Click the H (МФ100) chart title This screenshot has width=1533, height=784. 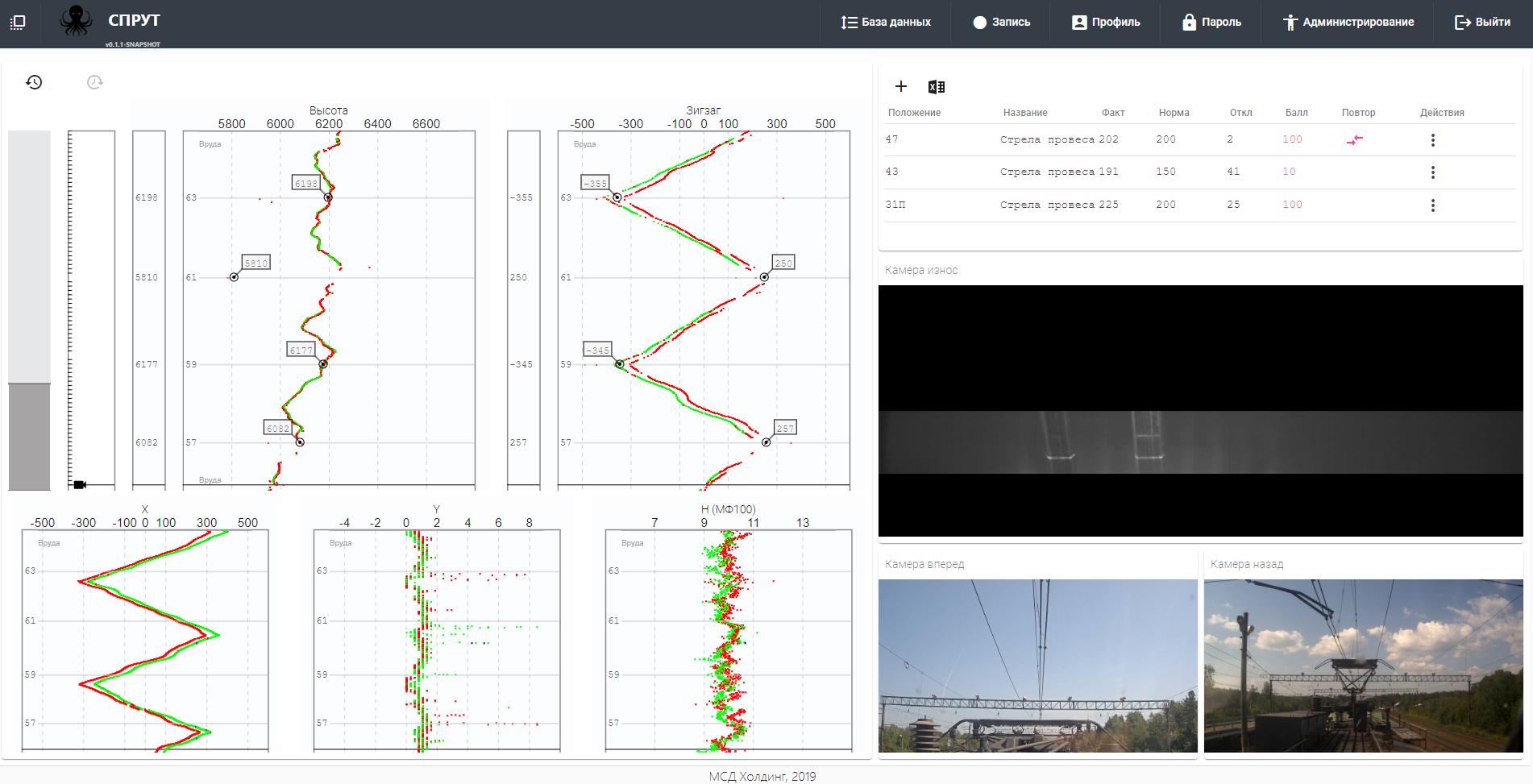[x=728, y=509]
